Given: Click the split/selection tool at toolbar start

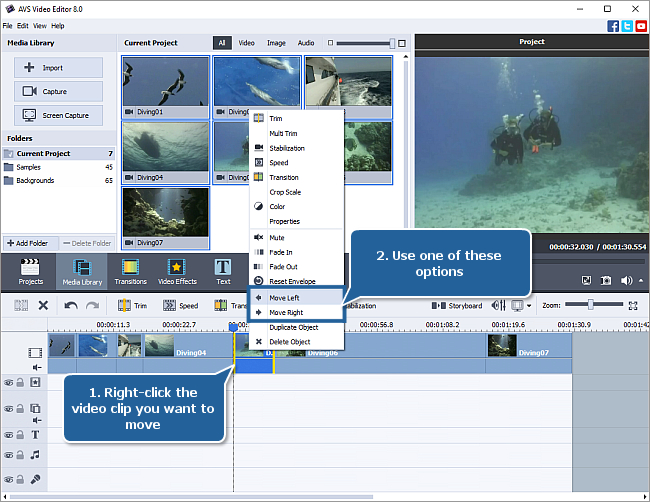Looking at the screenshot, I should 21,306.
